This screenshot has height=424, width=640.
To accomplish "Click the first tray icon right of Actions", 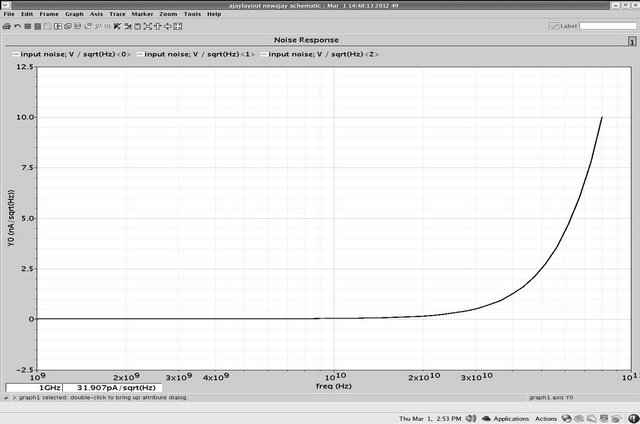I will pos(567,418).
